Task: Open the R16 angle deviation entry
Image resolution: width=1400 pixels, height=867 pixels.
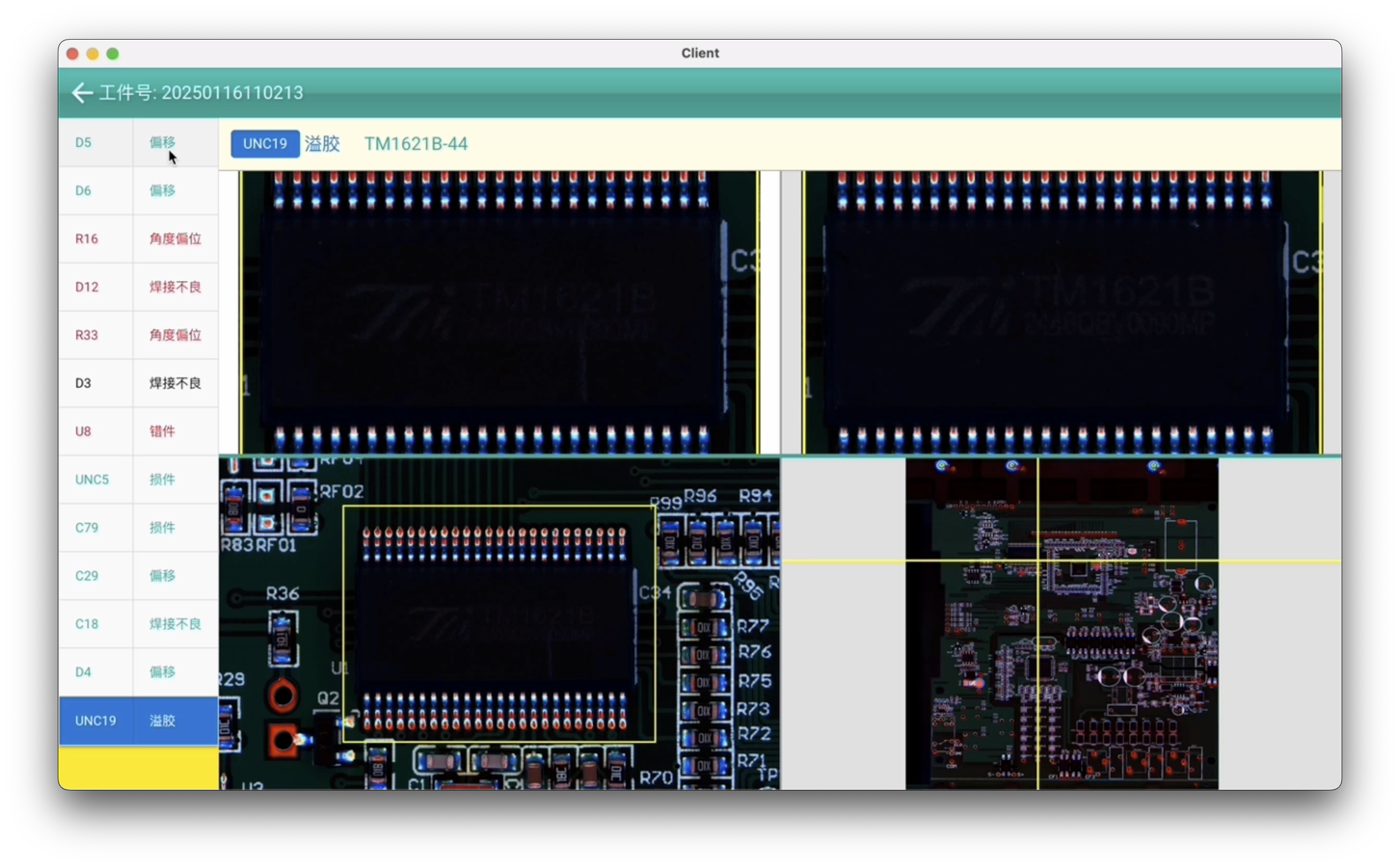Action: click(x=137, y=239)
